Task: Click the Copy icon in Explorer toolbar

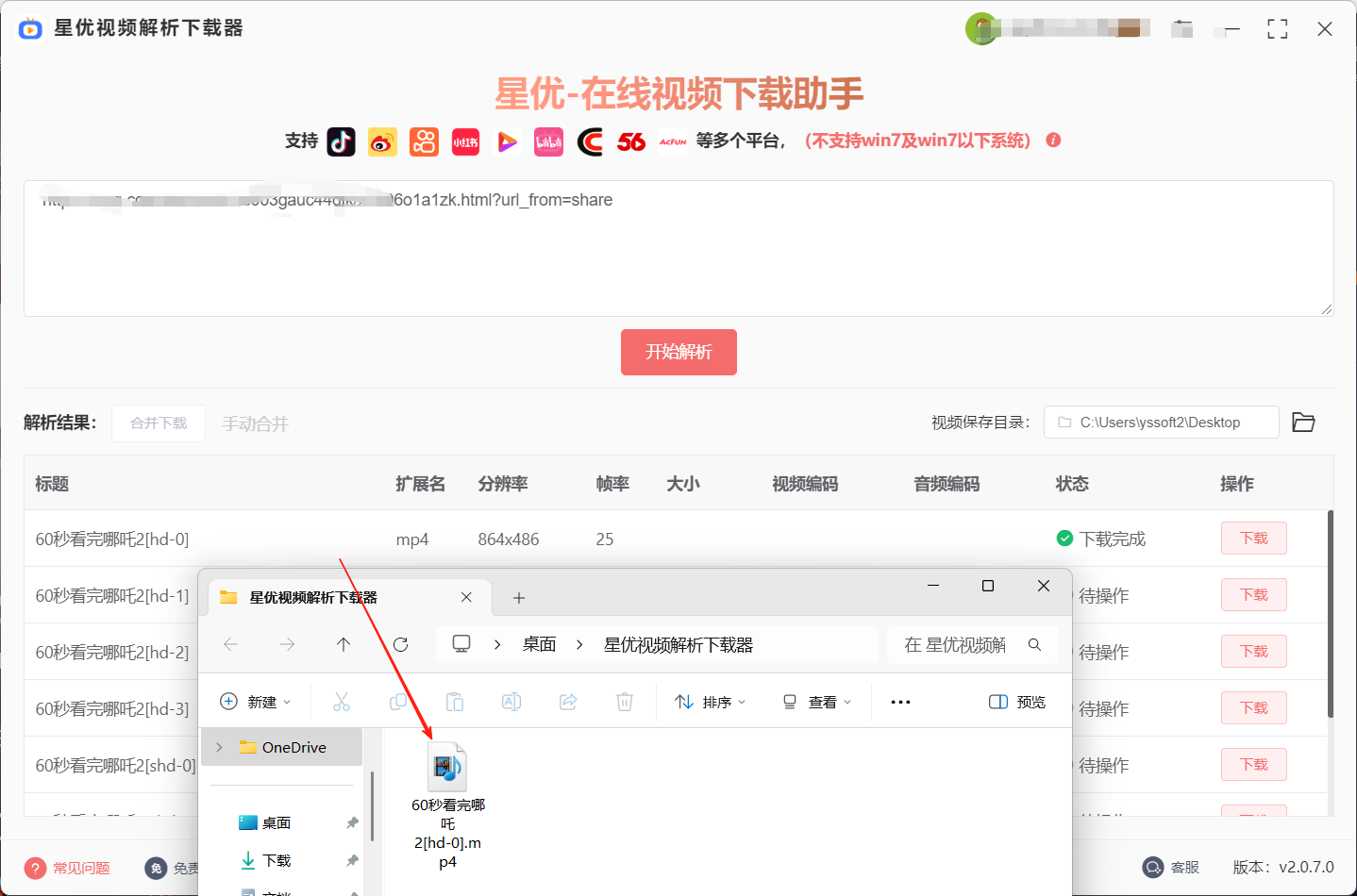Action: (398, 702)
